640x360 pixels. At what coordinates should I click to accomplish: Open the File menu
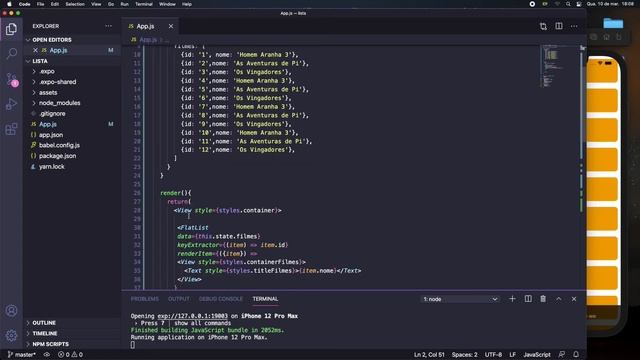[x=40, y=4]
